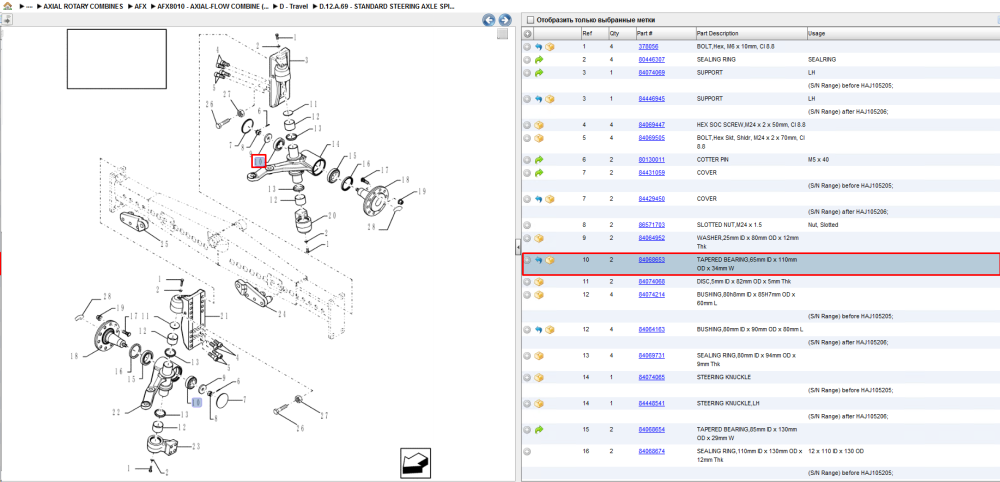Select the circle marker for DISC 84074068
1000x482 pixels.
527,282
